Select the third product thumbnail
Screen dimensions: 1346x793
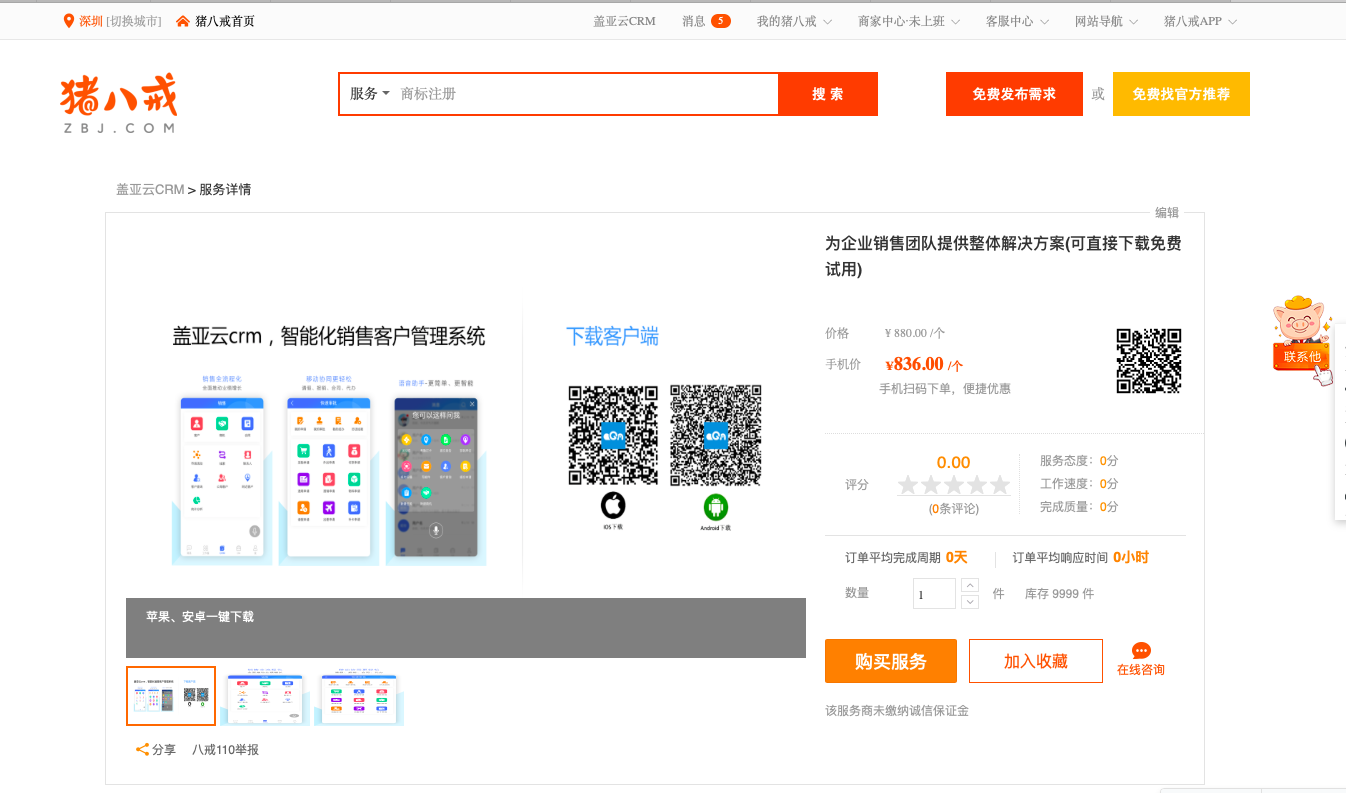(x=359, y=695)
